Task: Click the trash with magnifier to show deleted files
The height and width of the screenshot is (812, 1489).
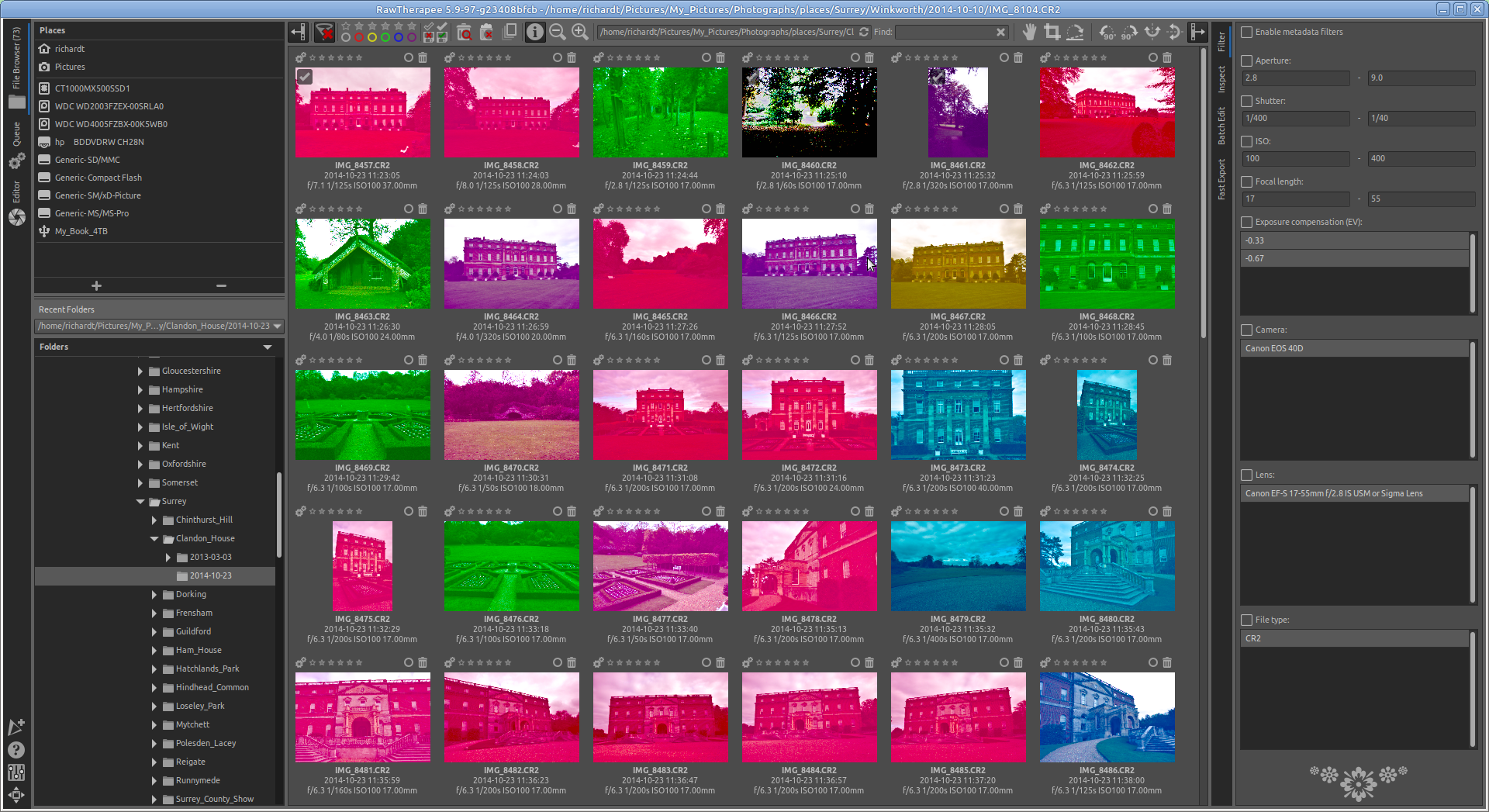Action: (464, 32)
